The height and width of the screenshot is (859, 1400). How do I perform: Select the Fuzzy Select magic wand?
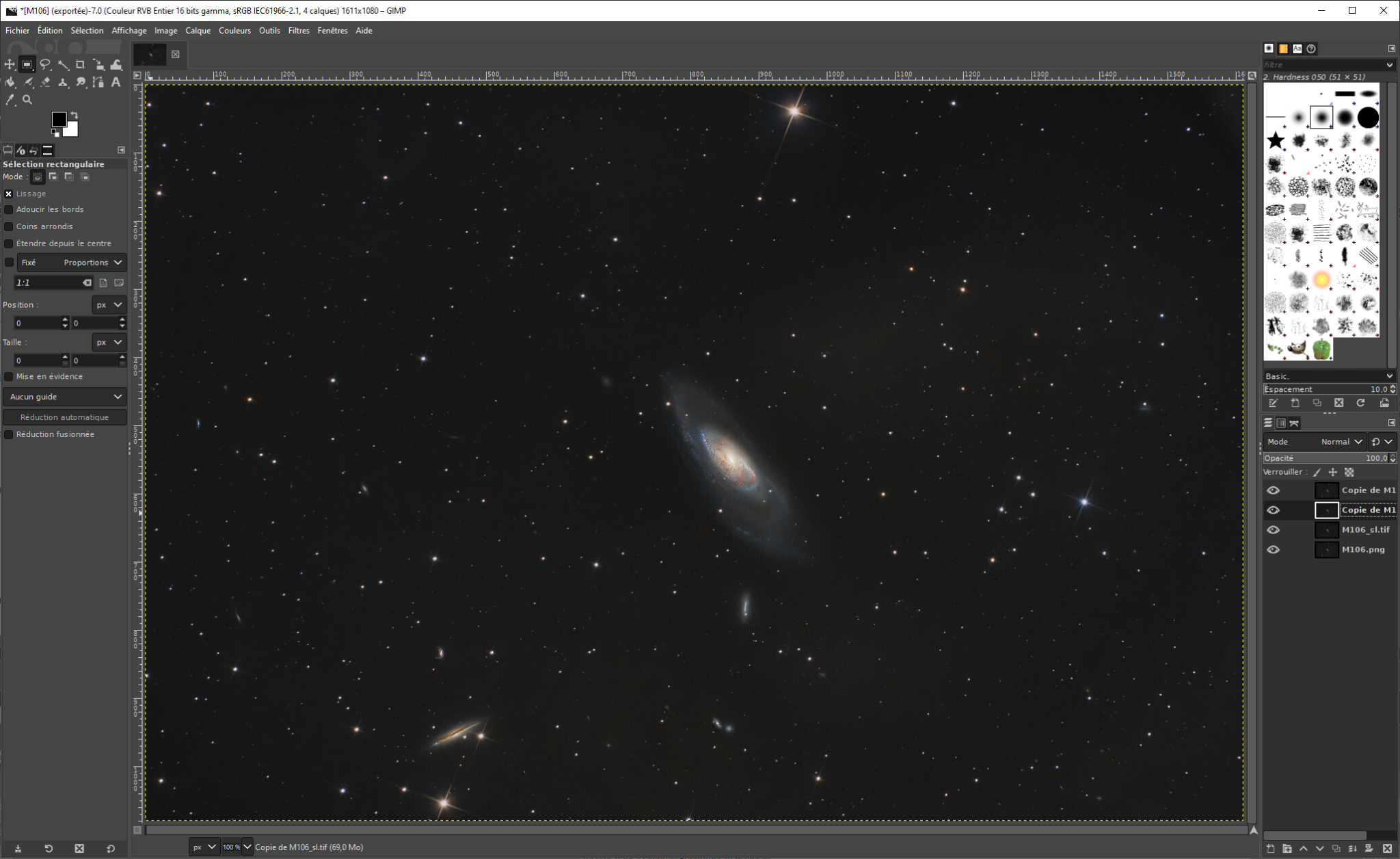[x=63, y=64]
